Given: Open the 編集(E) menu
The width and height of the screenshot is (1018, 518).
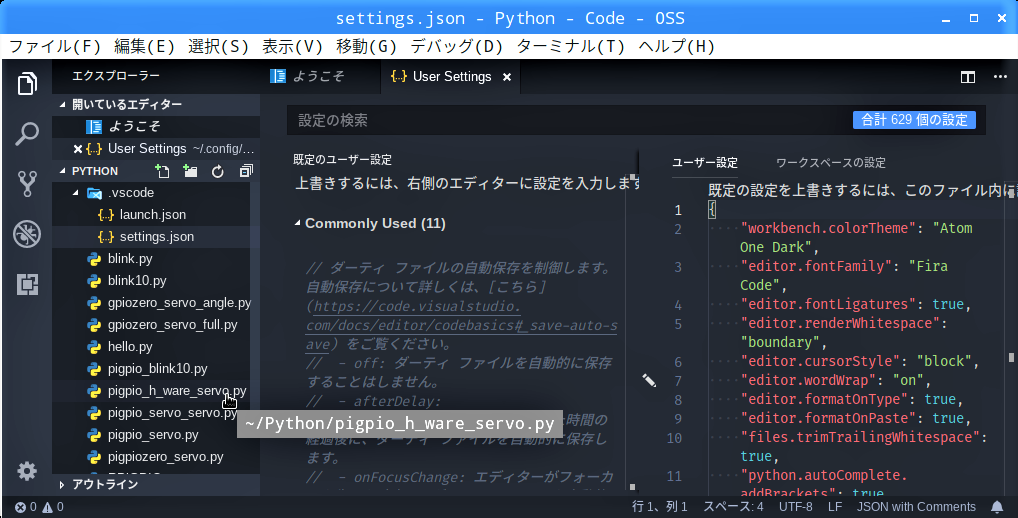Looking at the screenshot, I should [144, 47].
